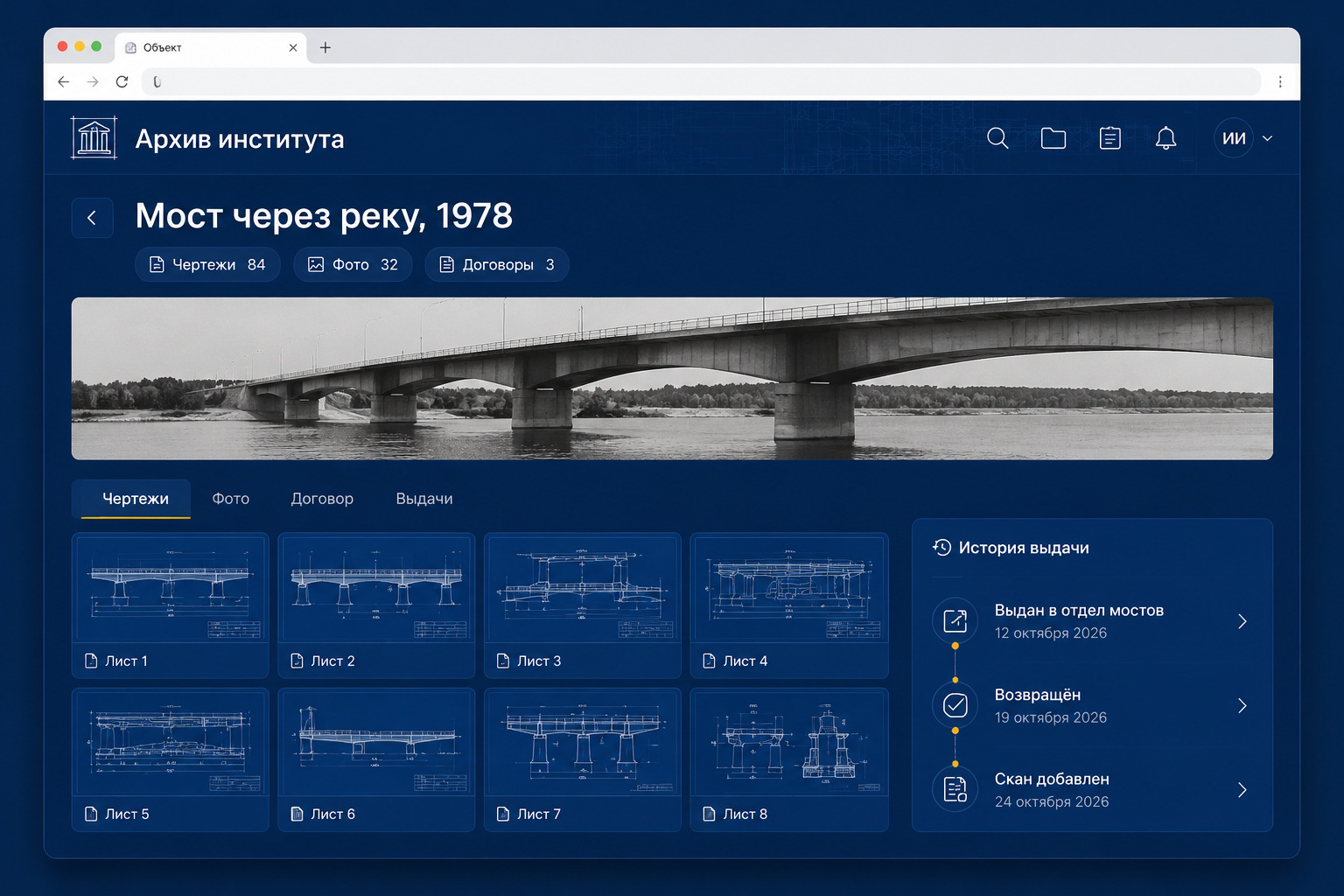Switch to the Фото tab
Image resolution: width=1344 pixels, height=896 pixels.
(231, 499)
